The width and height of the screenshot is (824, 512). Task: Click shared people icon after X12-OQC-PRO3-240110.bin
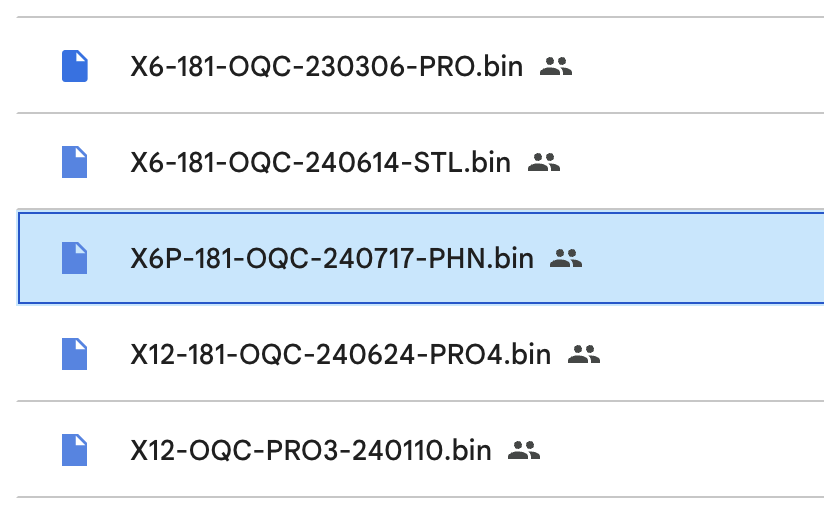[524, 450]
